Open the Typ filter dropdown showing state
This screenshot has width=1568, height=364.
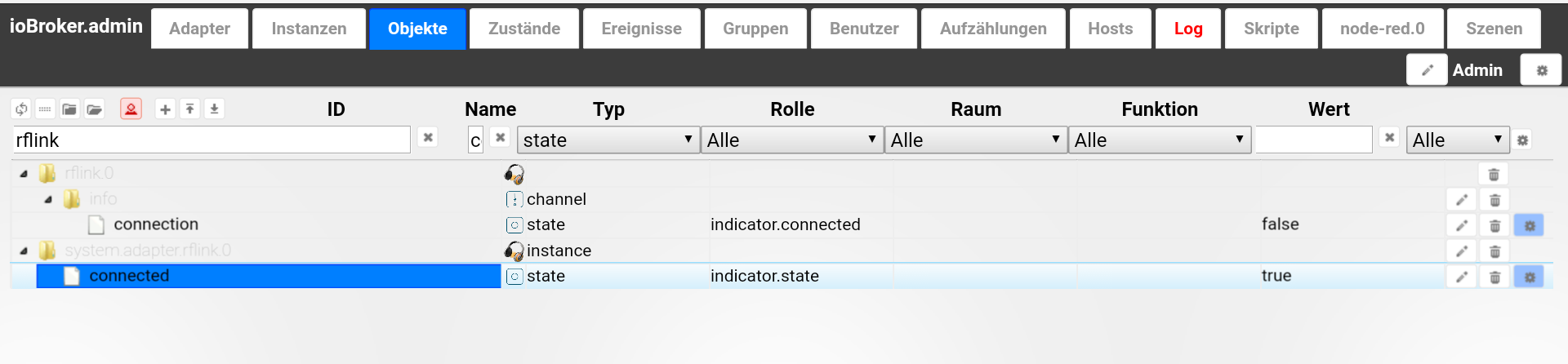tap(608, 140)
